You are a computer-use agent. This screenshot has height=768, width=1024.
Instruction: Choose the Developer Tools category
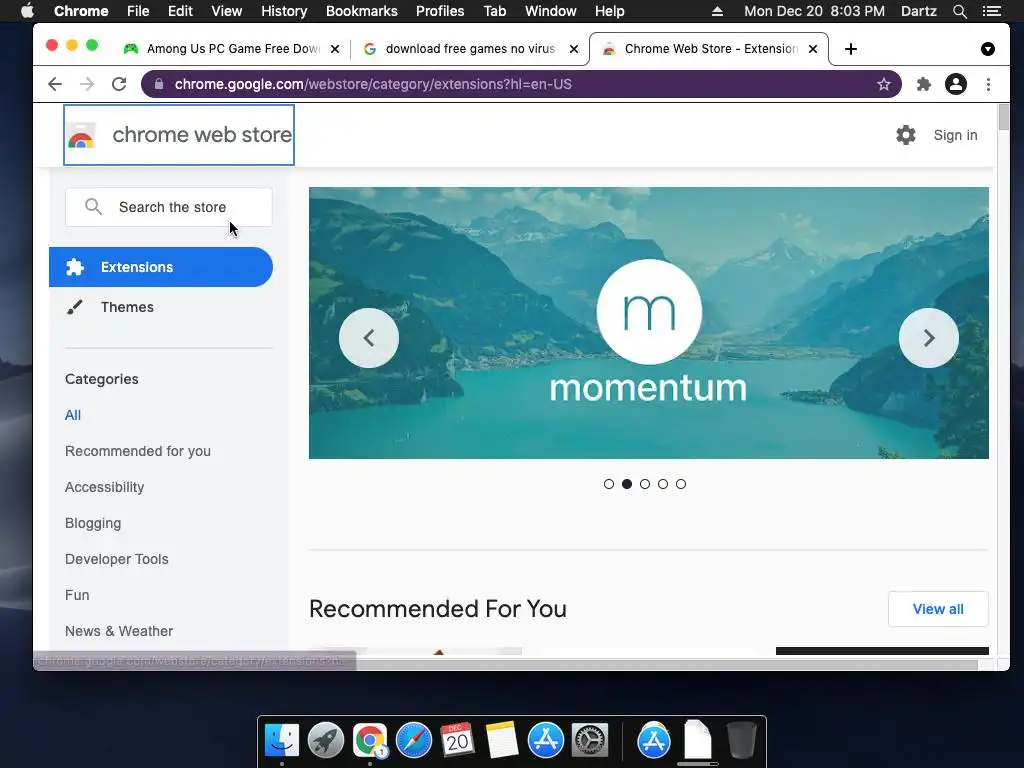116,559
